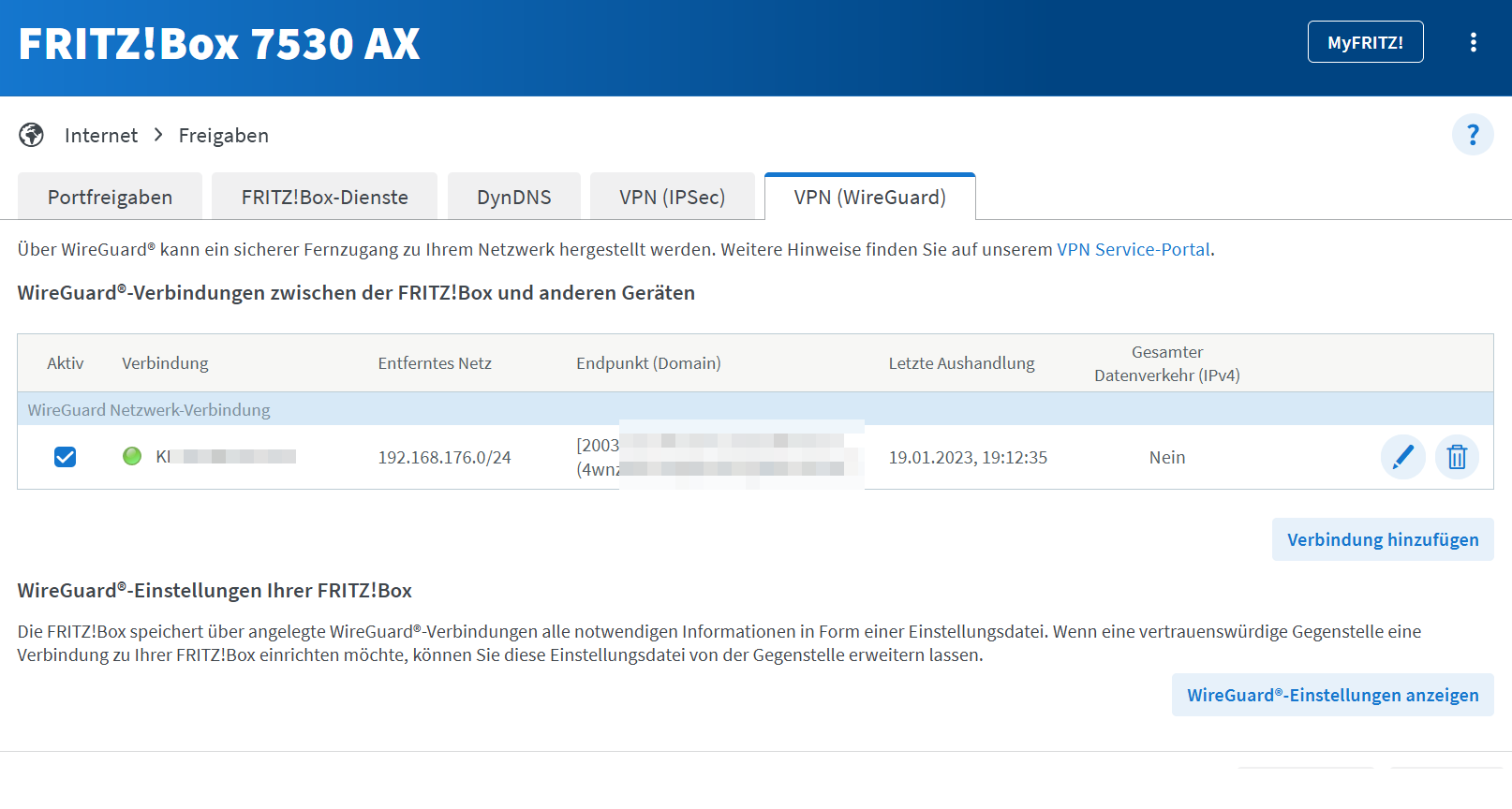Click the WireGuard Netzwerk-Verbindung group row

[755, 409]
